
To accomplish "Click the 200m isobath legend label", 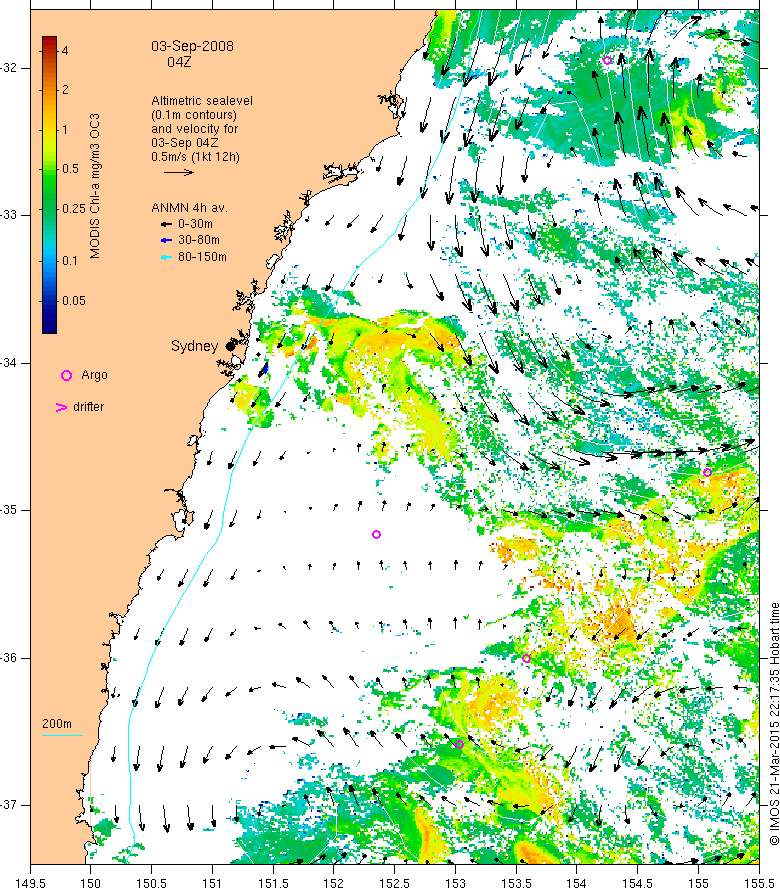I will 57,724.
